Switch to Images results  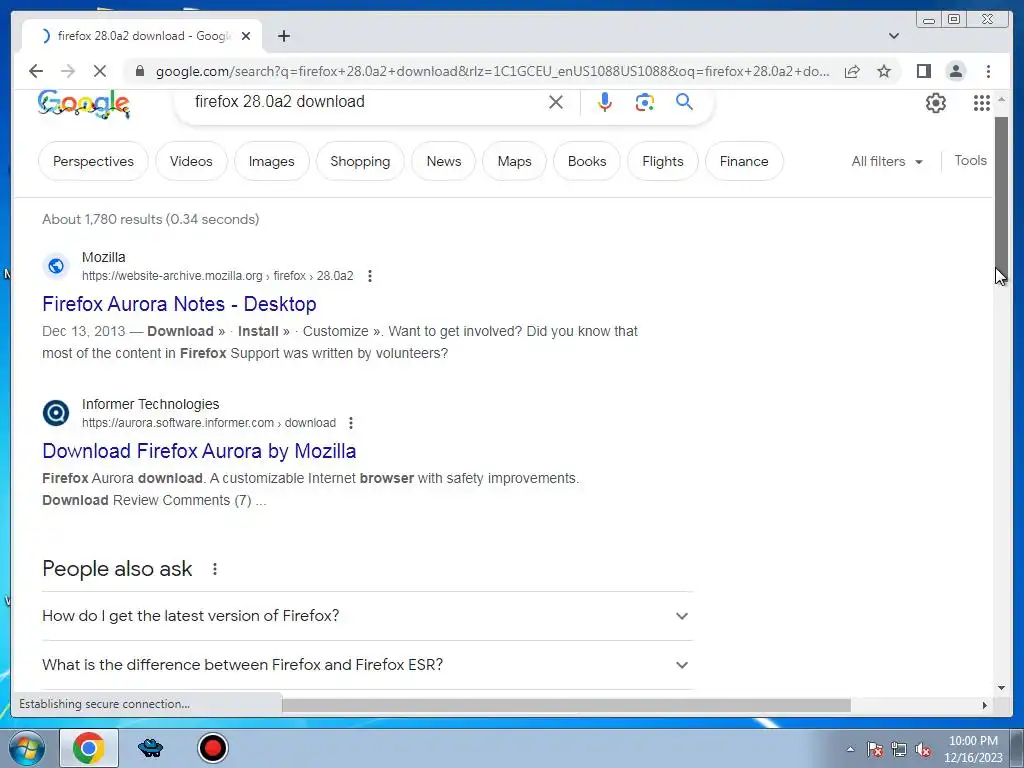click(272, 161)
